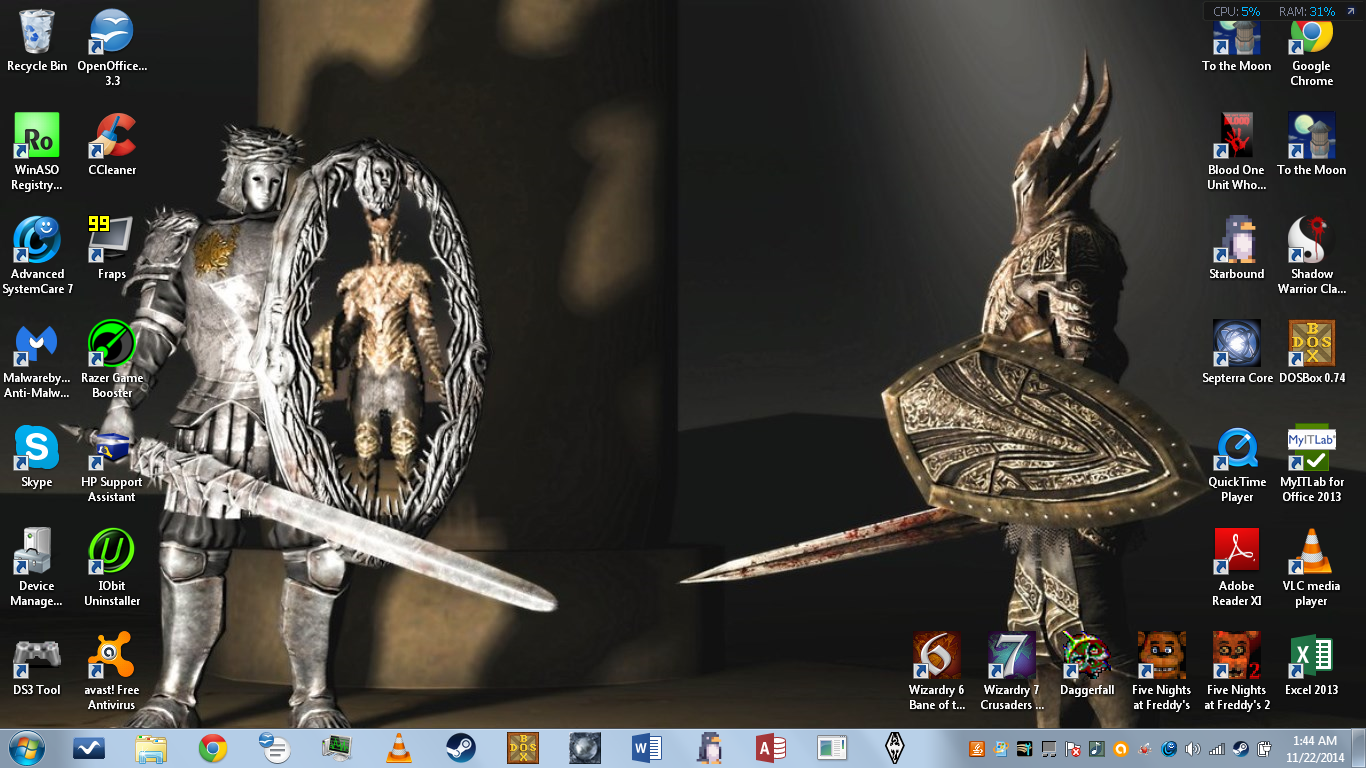Image resolution: width=1366 pixels, height=768 pixels.
Task: Open the Skype desktop shortcut
Action: tap(37, 456)
